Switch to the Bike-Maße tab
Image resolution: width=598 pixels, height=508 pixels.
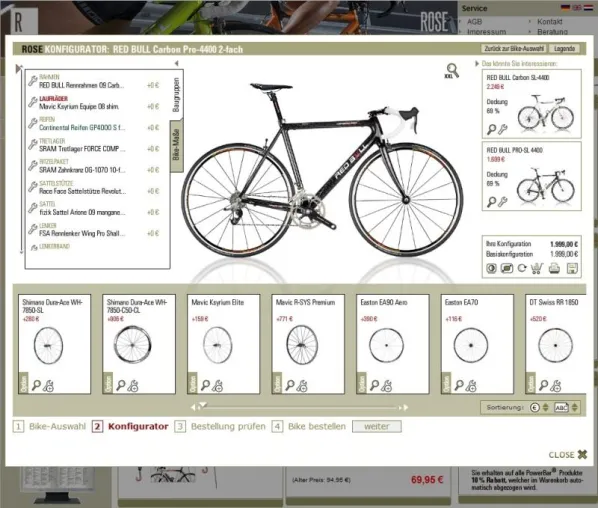(x=176, y=145)
